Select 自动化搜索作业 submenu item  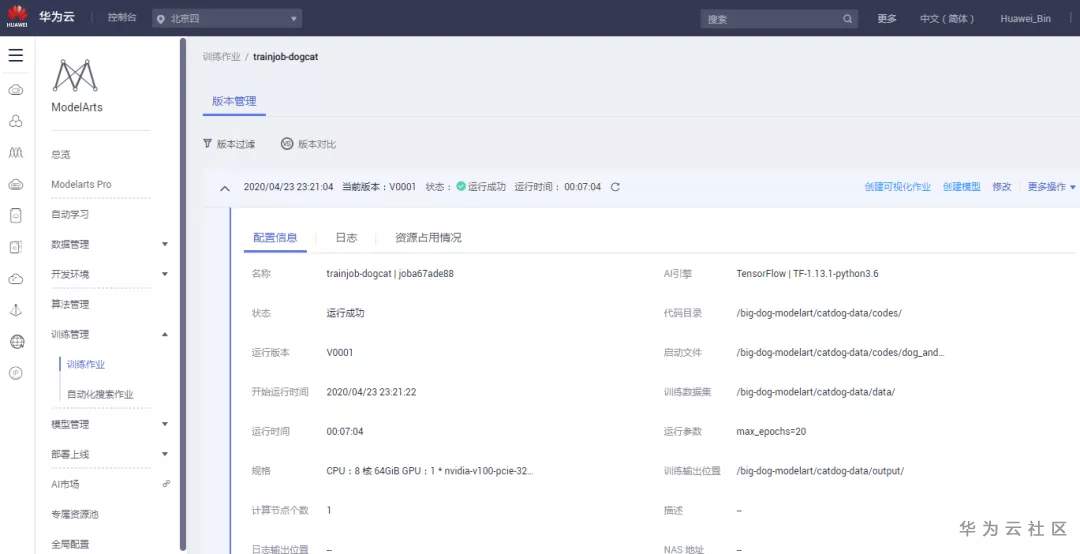point(100,395)
